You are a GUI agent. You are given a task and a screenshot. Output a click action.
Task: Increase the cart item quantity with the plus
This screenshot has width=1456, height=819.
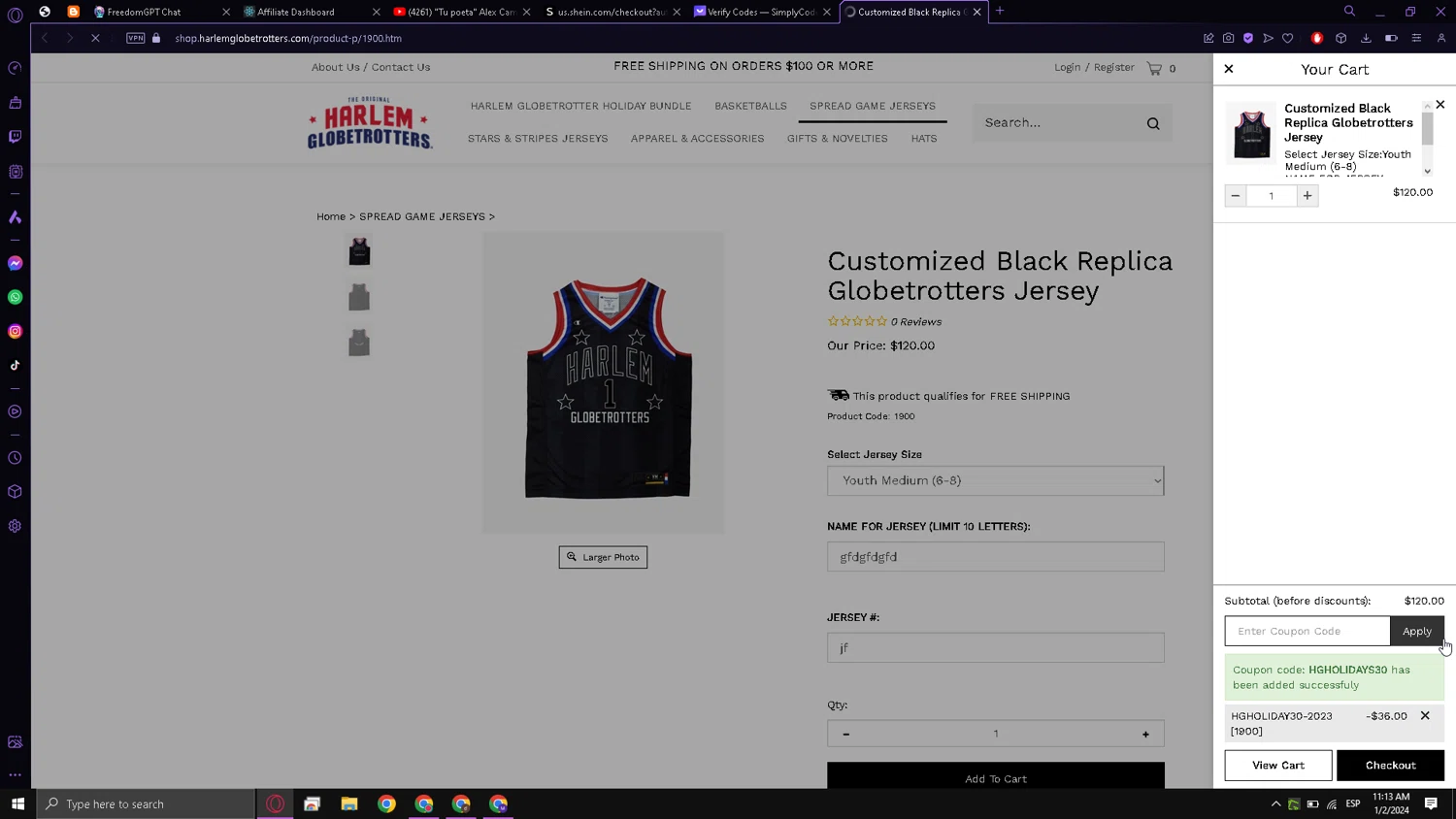click(x=1307, y=196)
